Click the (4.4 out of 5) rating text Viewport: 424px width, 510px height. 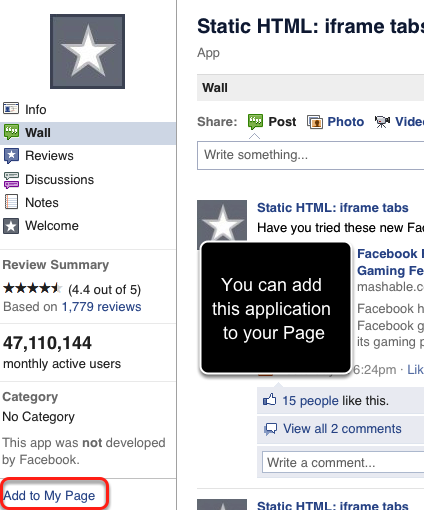point(105,290)
